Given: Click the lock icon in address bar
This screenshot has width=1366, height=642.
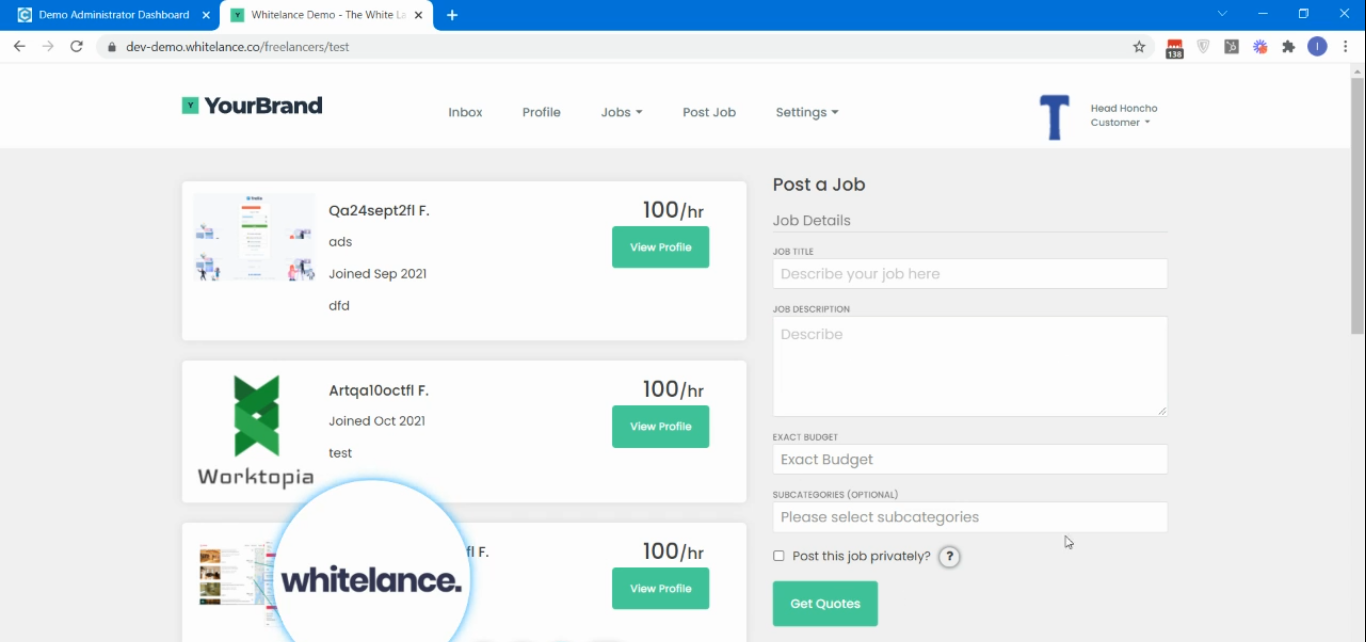Looking at the screenshot, I should 111,47.
